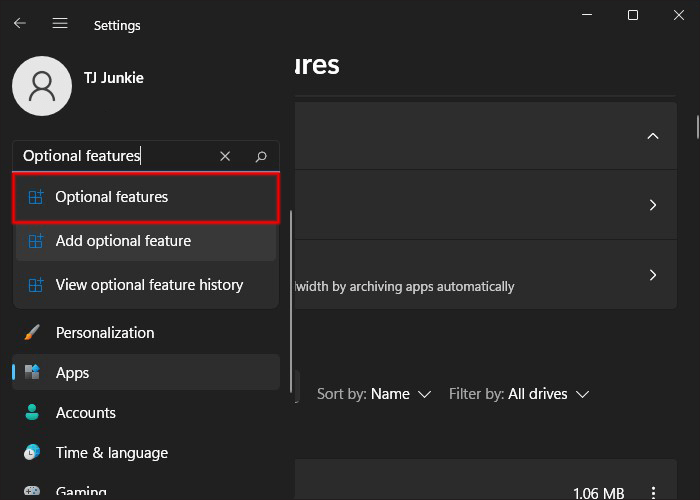Open the hamburger navigation menu
This screenshot has width=700, height=500.
point(60,24)
